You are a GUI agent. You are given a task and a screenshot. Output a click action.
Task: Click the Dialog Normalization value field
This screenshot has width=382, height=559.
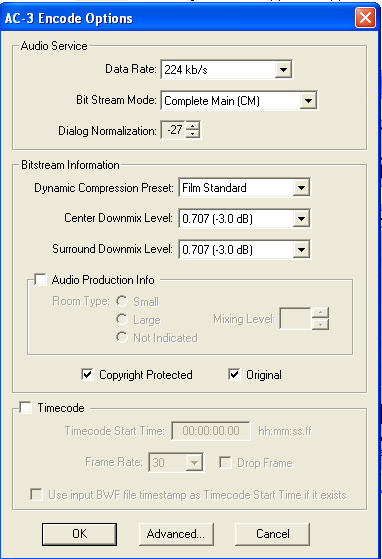pos(174,130)
